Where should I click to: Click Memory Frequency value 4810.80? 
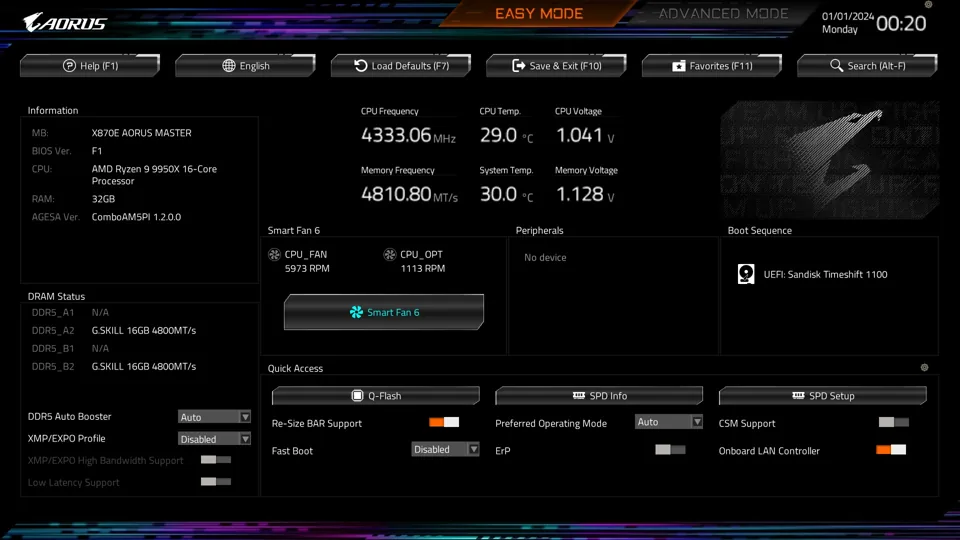[396, 194]
